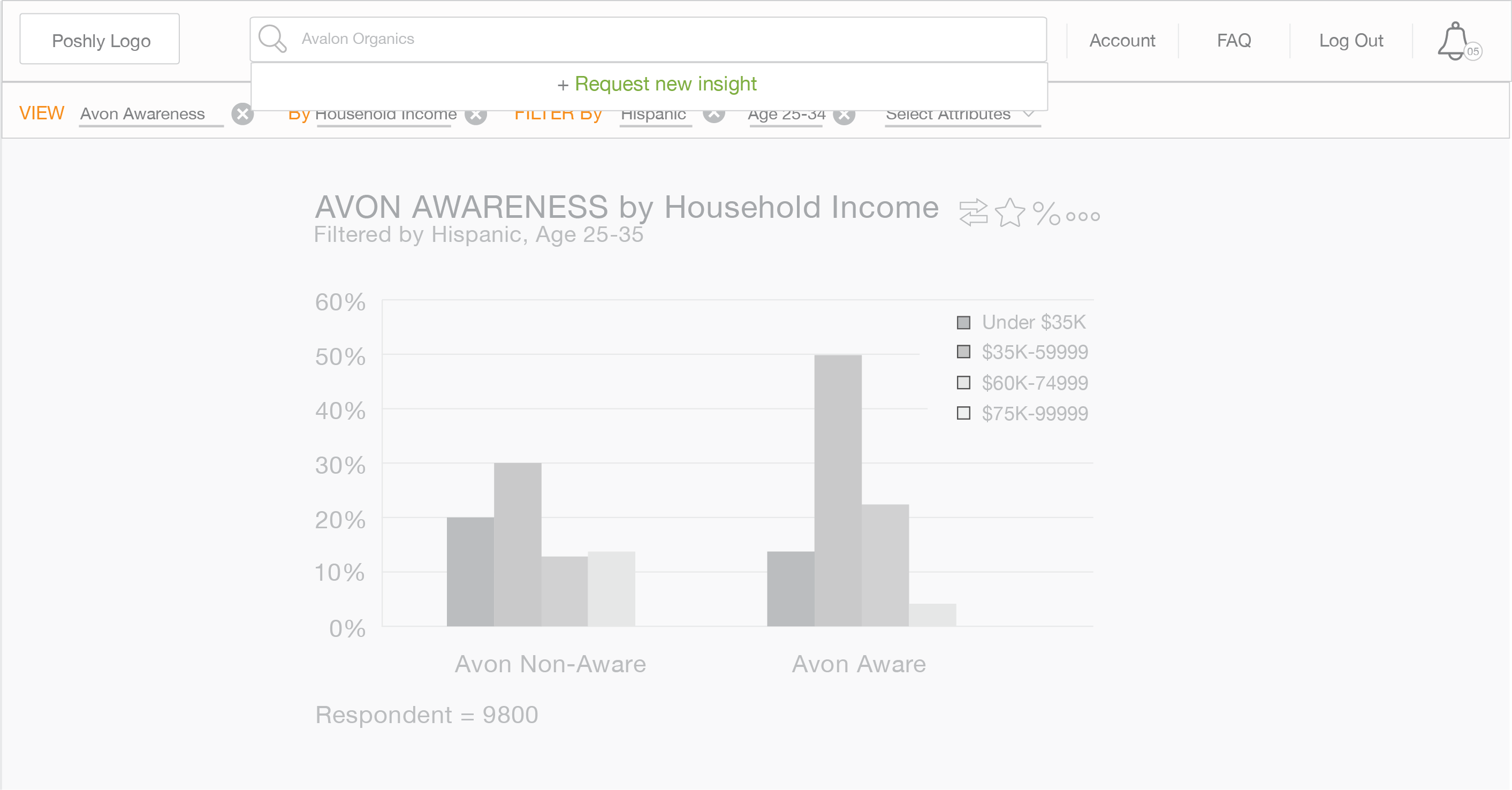Open the more options dots icon

point(1083,216)
